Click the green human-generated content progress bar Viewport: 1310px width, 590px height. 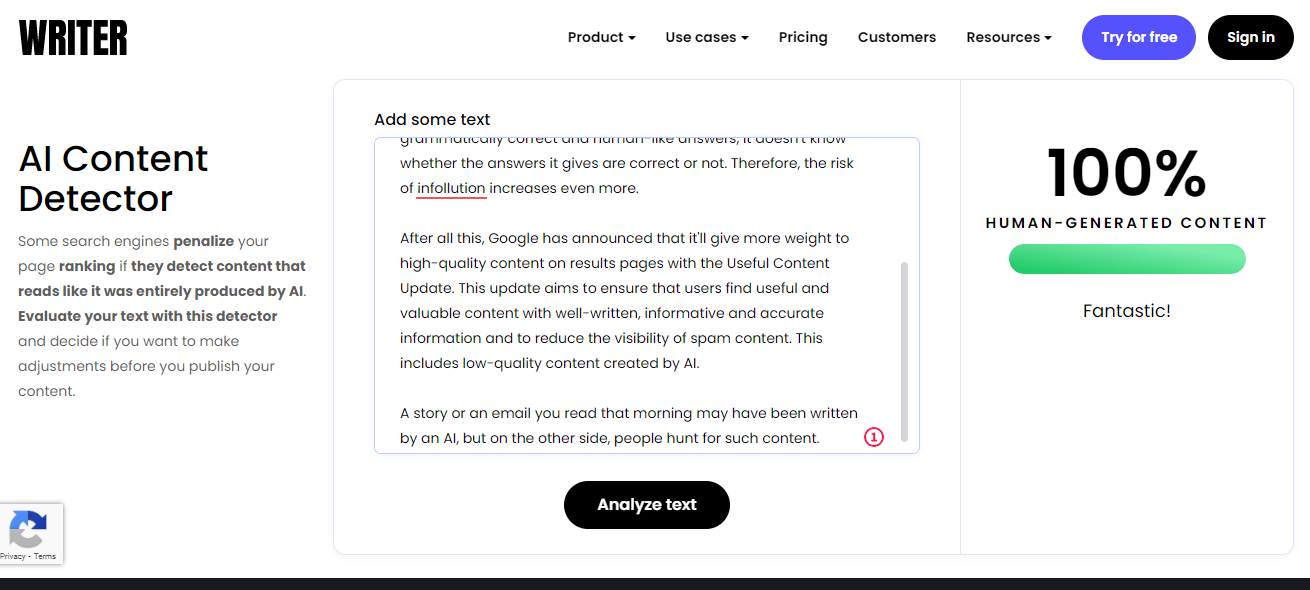1127,259
